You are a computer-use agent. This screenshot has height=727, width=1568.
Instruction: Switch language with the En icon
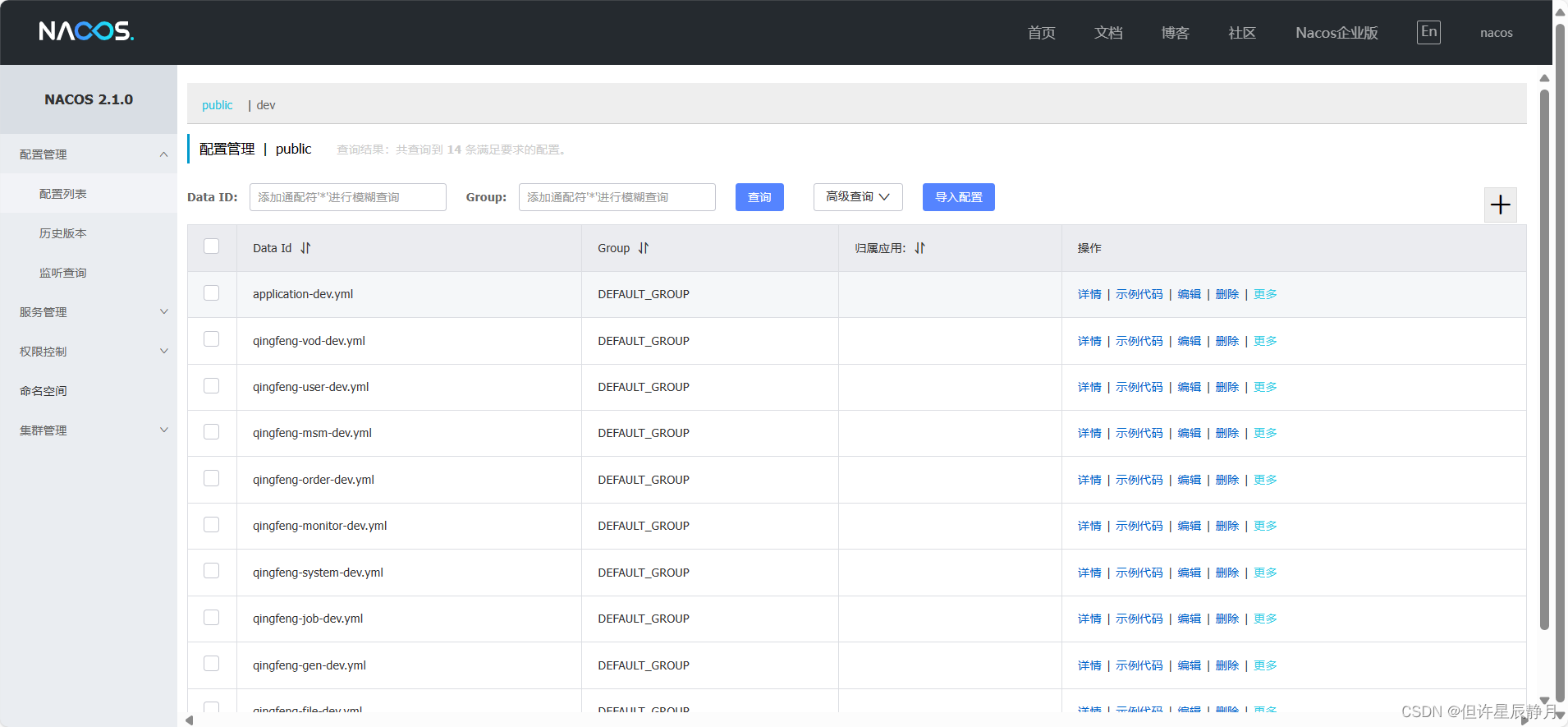(x=1428, y=32)
